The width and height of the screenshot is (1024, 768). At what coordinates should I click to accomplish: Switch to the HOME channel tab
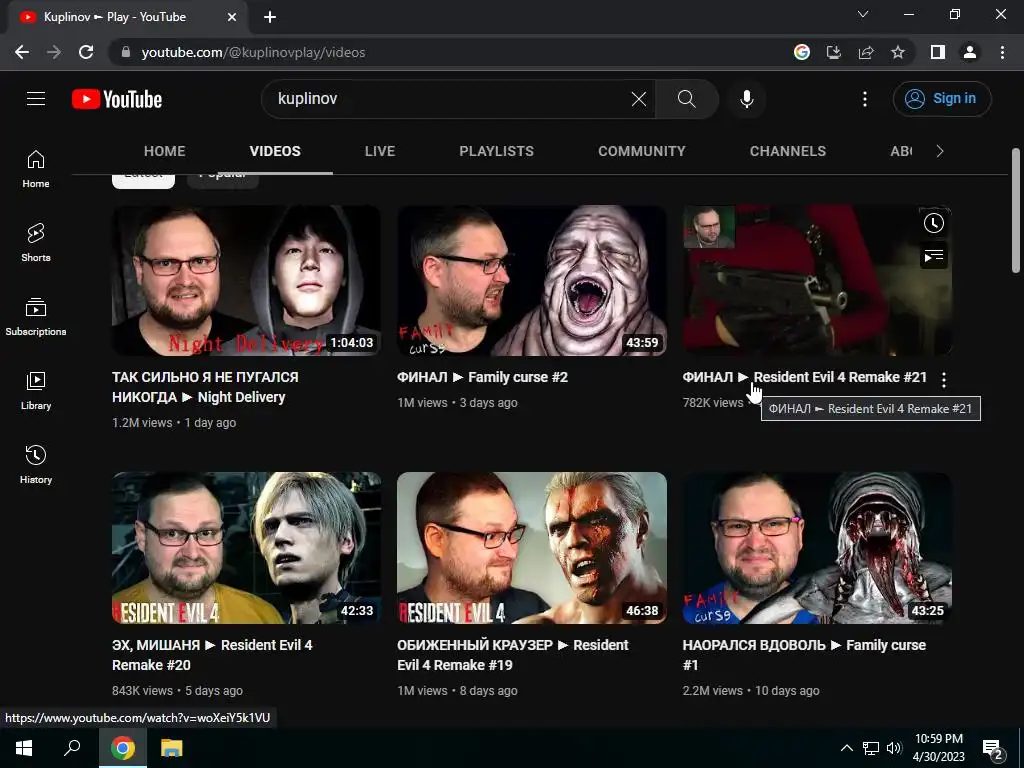(x=165, y=151)
